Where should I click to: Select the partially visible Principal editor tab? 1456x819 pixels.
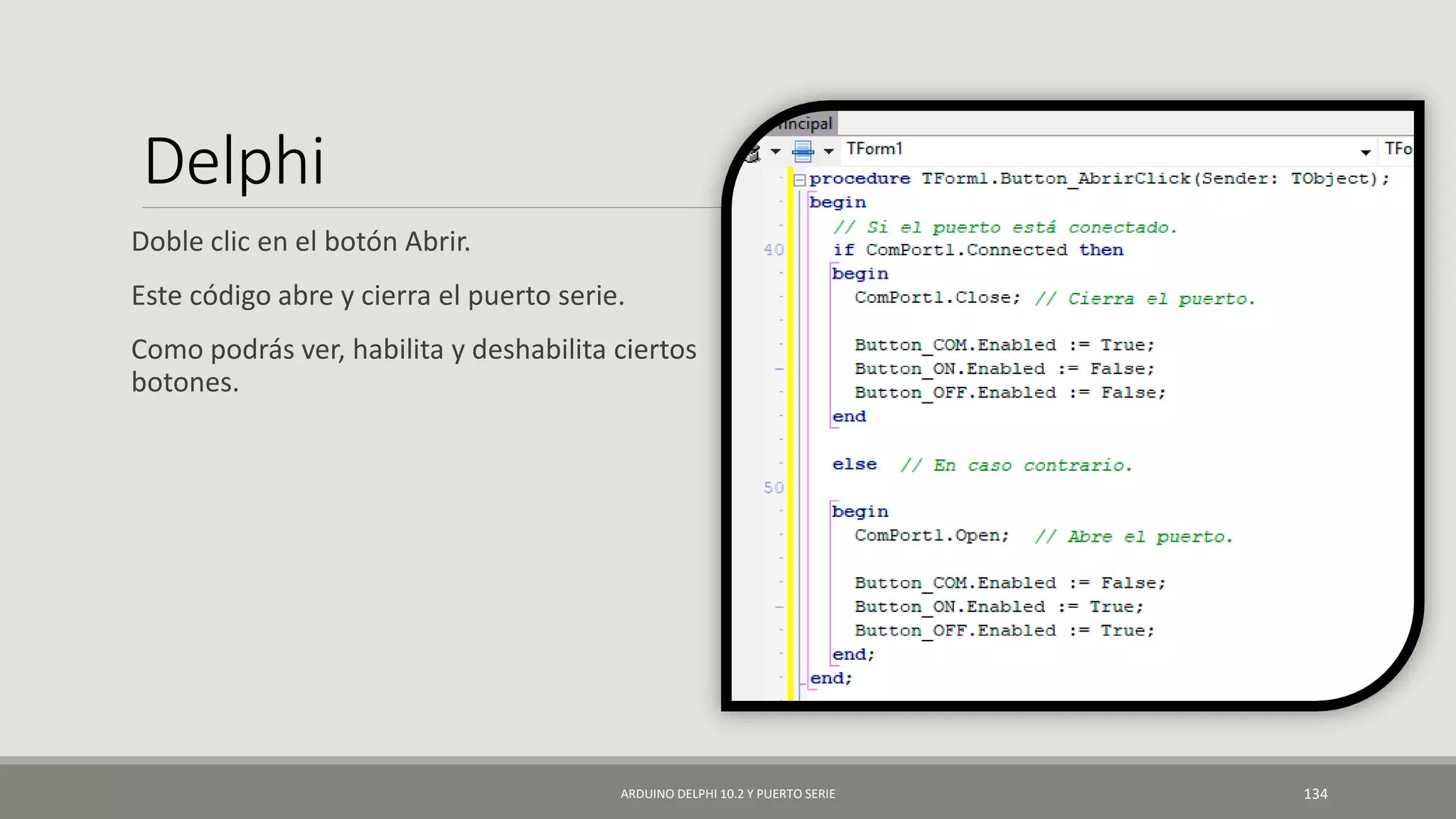805,124
